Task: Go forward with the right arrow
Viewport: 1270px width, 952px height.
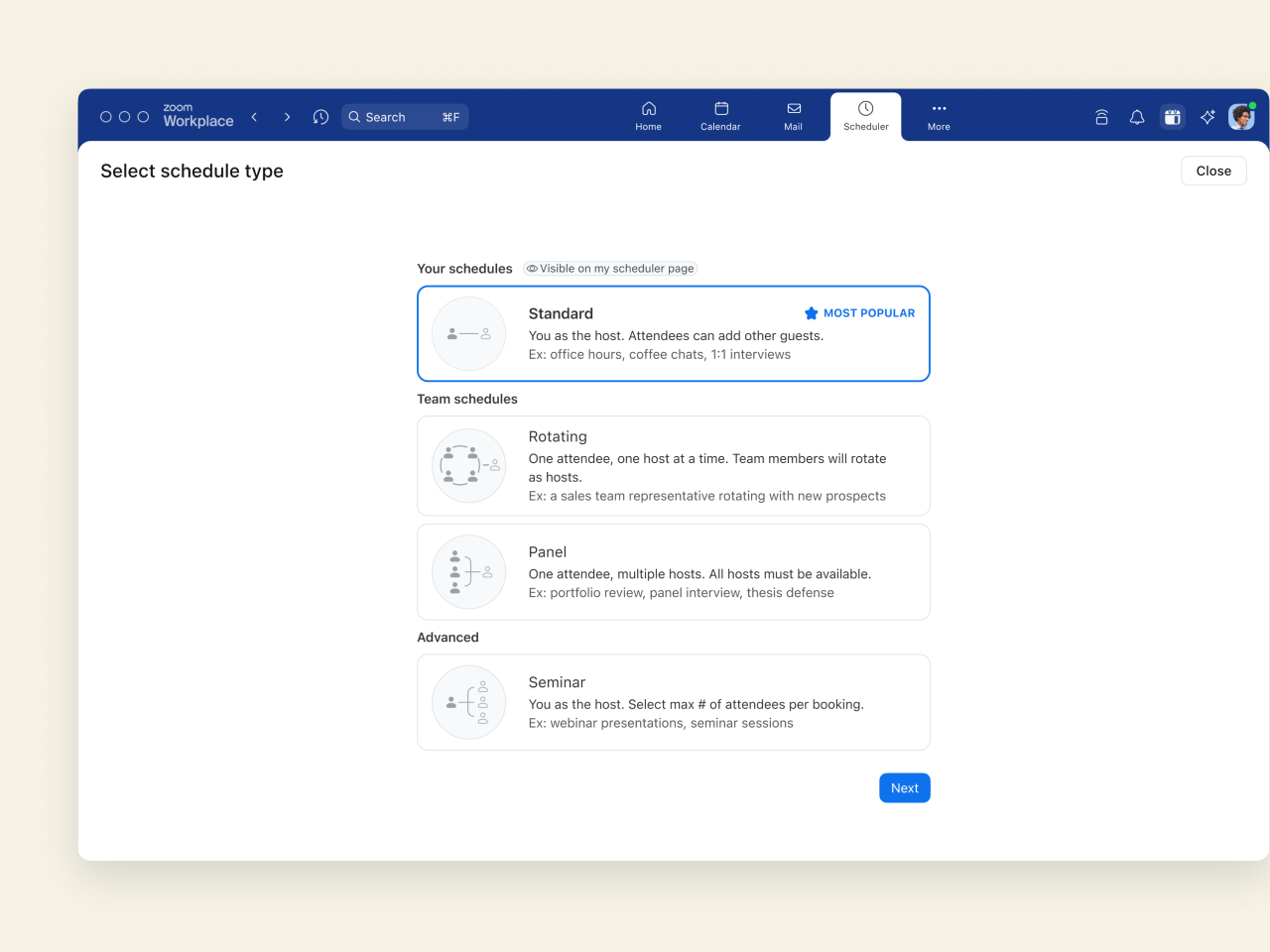Action: click(x=287, y=117)
